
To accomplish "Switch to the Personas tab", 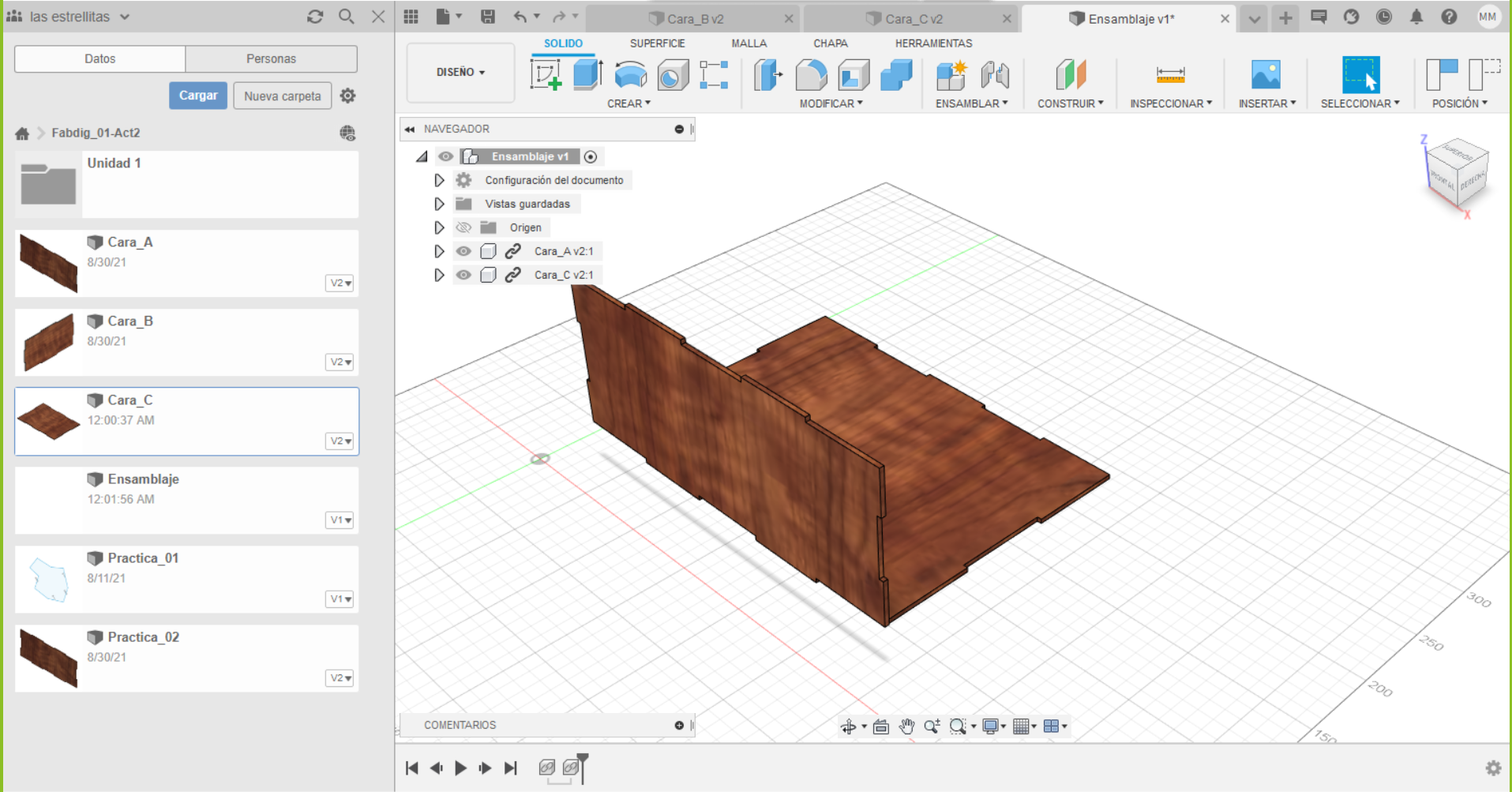I will pos(271,58).
